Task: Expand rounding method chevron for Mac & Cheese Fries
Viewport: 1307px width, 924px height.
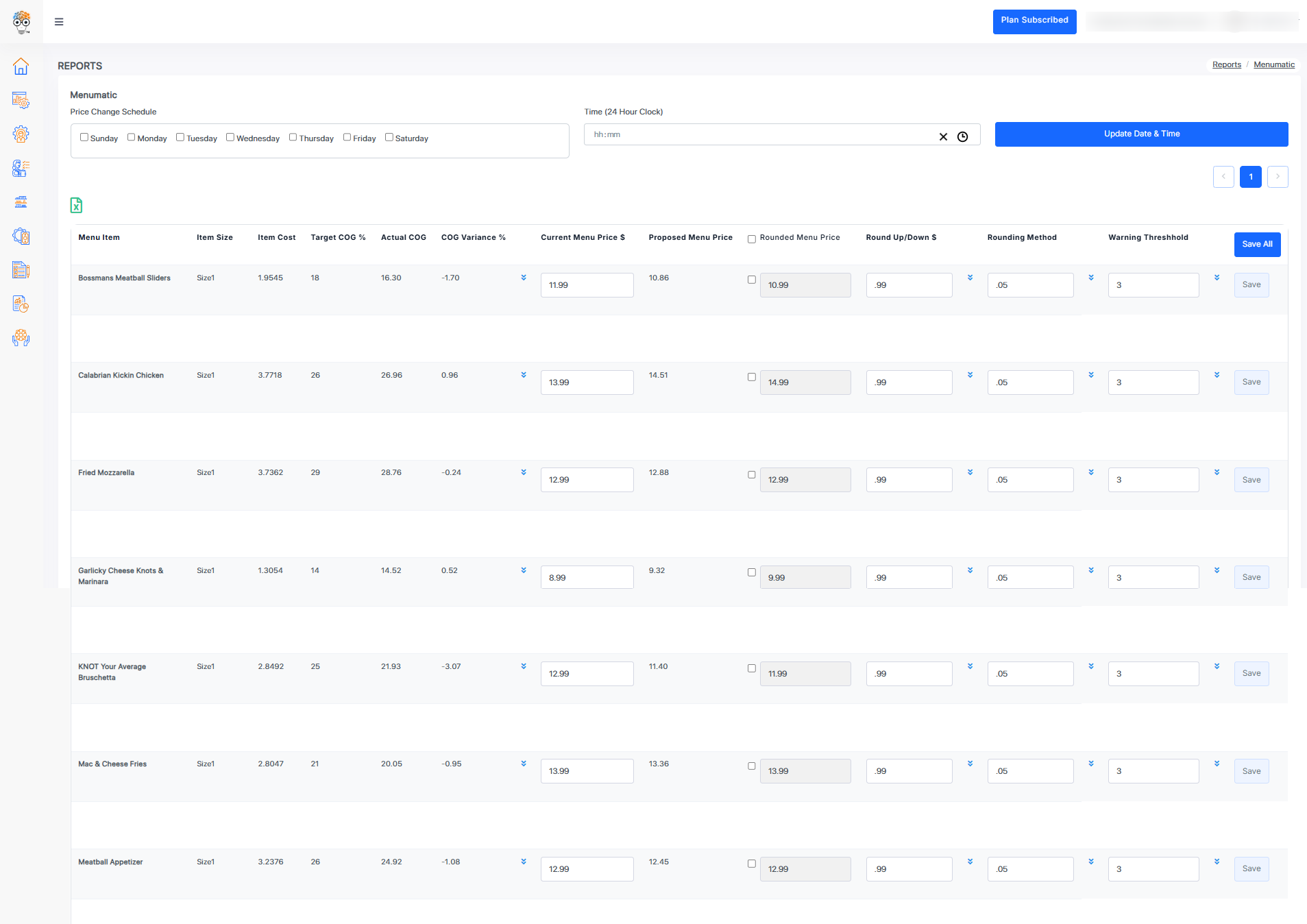Action: [1091, 764]
